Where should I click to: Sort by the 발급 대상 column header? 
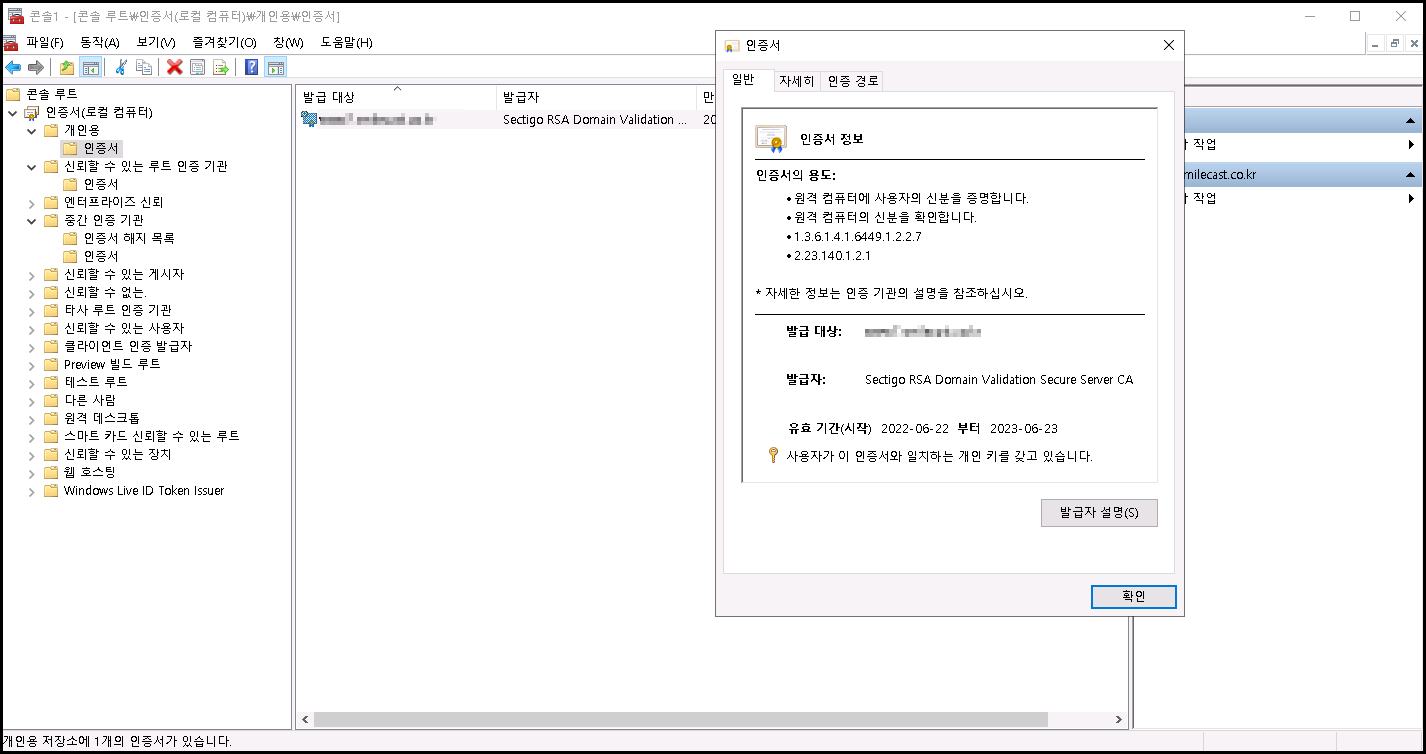coord(396,97)
